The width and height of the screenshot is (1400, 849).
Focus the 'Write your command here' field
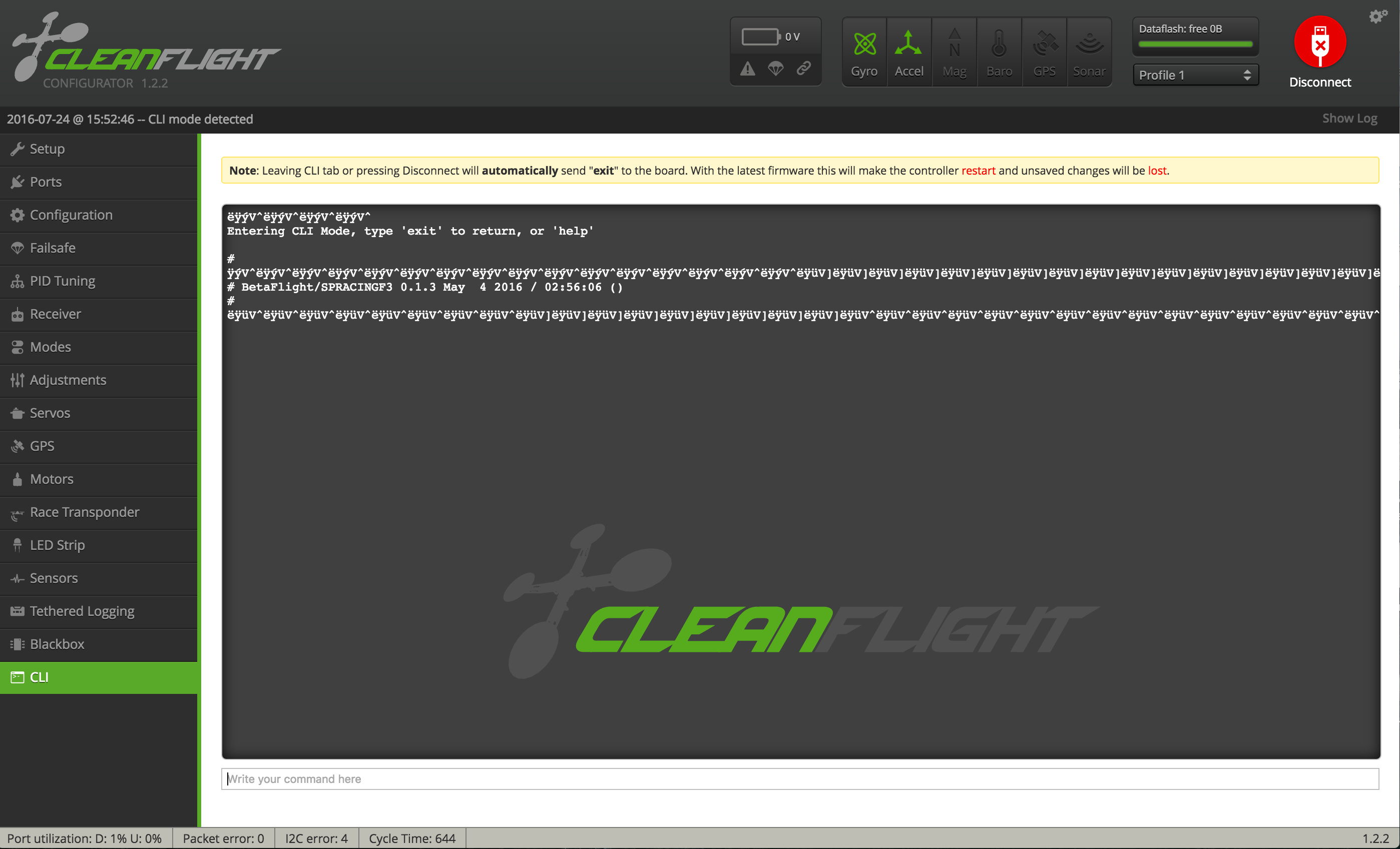click(x=800, y=778)
